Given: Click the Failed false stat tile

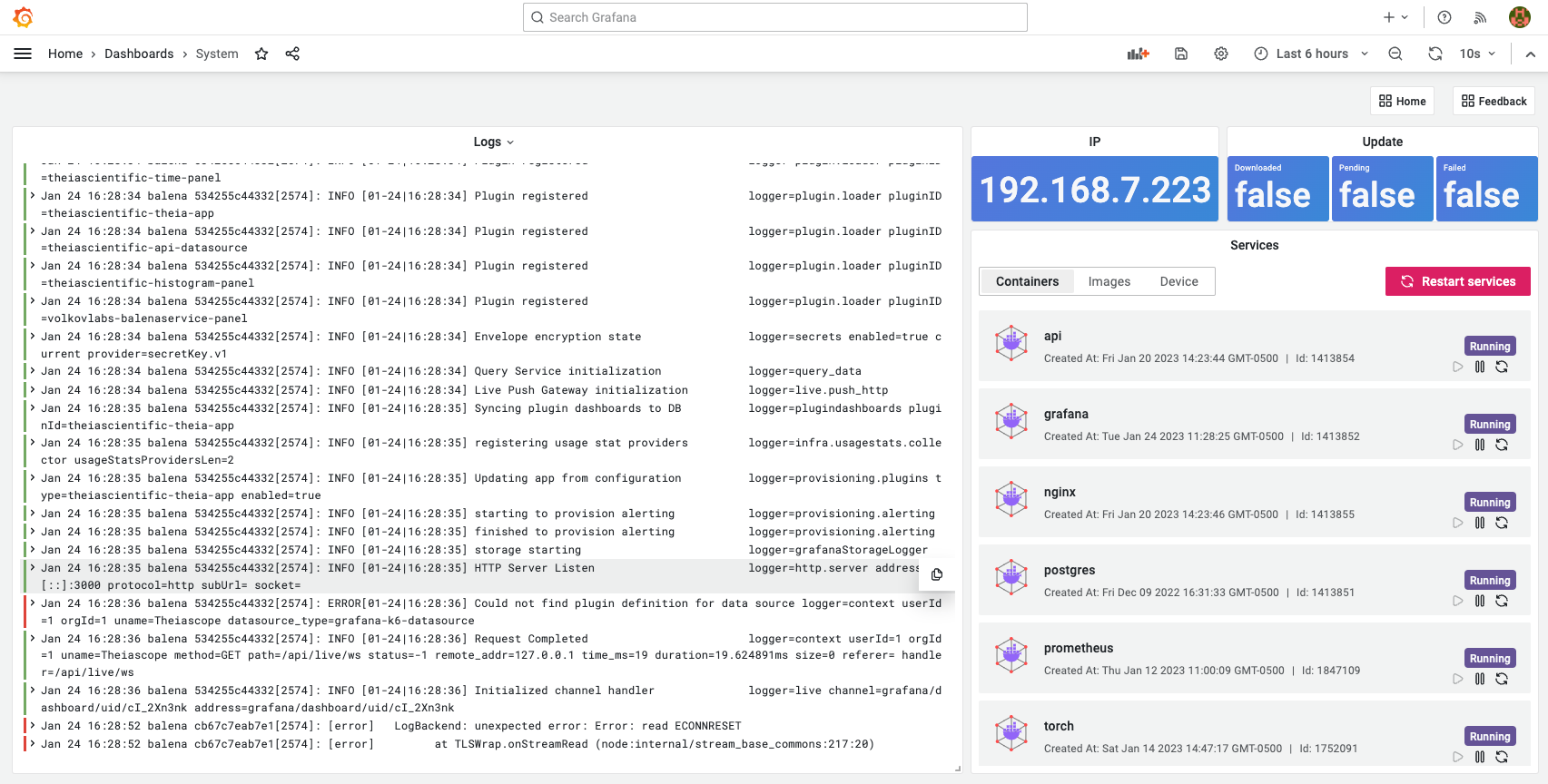Looking at the screenshot, I should pos(1487,189).
